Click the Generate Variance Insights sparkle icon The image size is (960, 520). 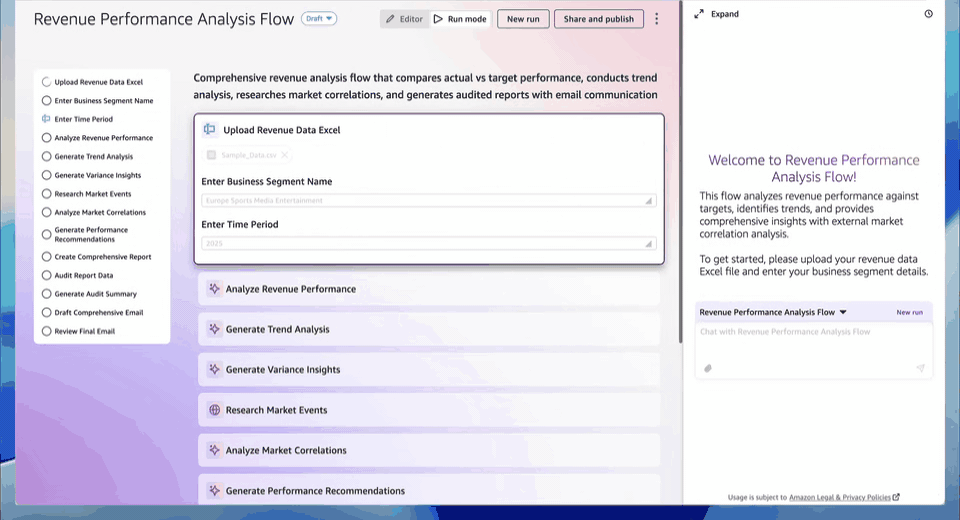click(x=214, y=369)
